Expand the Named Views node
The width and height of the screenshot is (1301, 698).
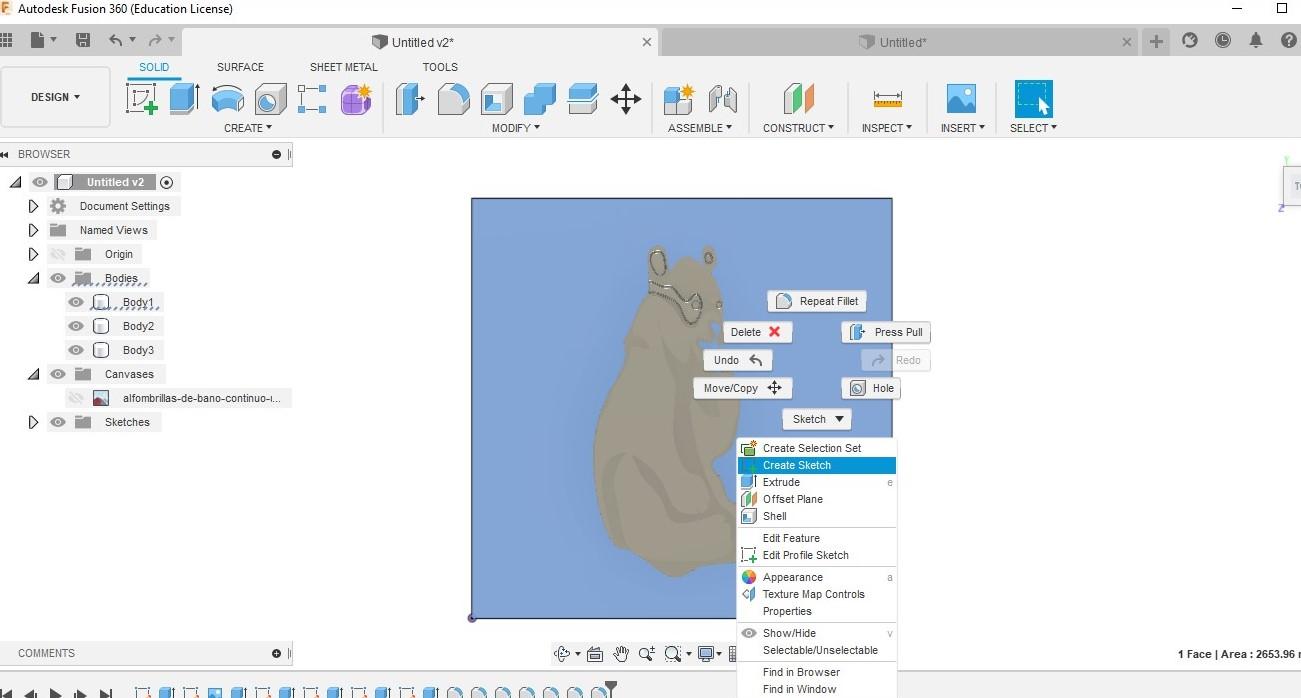(x=33, y=230)
